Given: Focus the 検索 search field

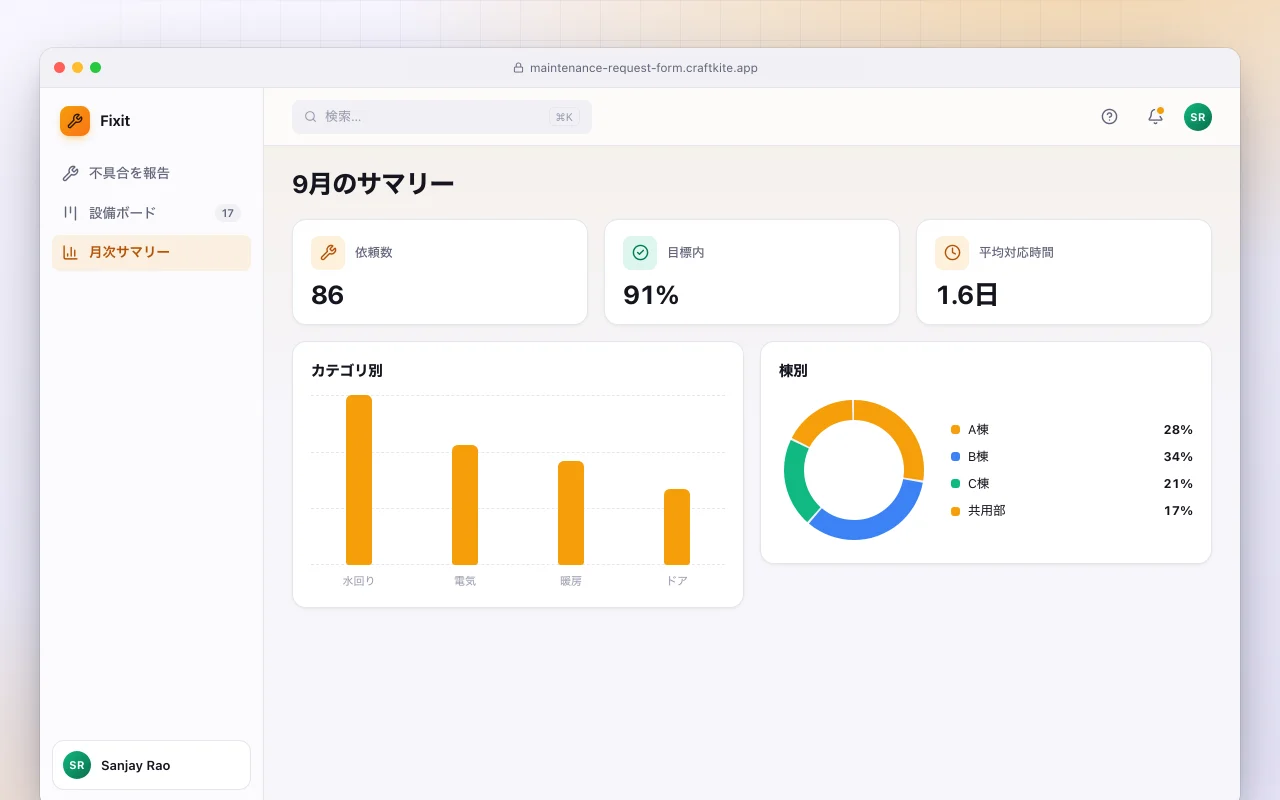Looking at the screenshot, I should [442, 117].
